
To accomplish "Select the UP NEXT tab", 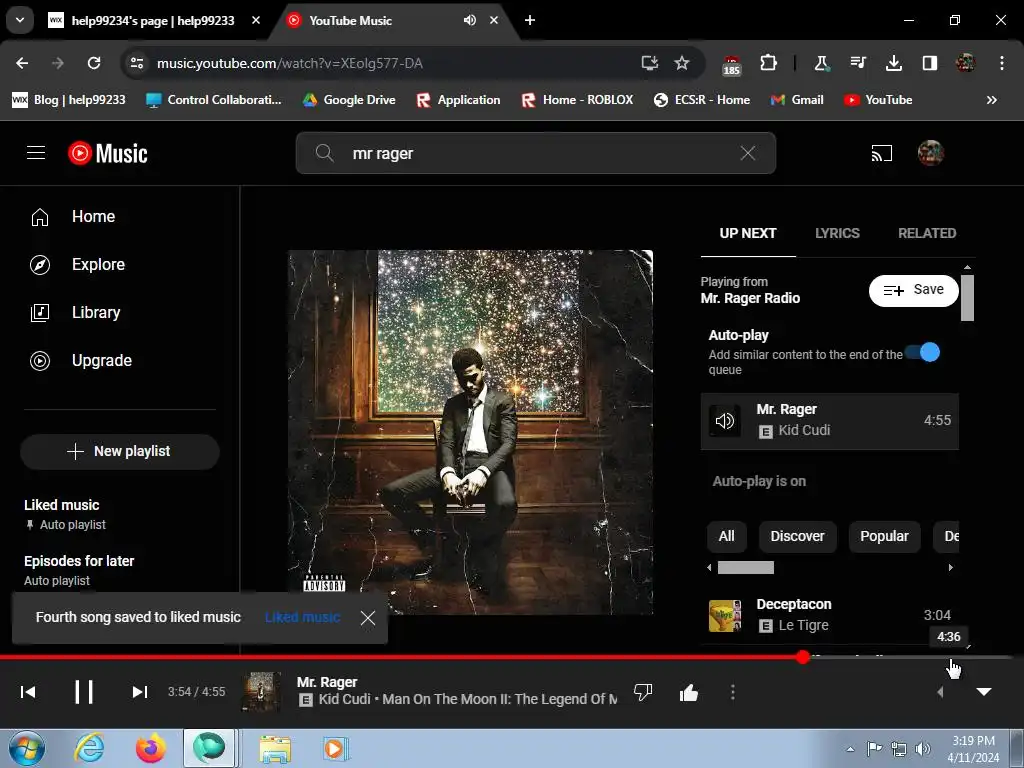I will click(x=748, y=233).
